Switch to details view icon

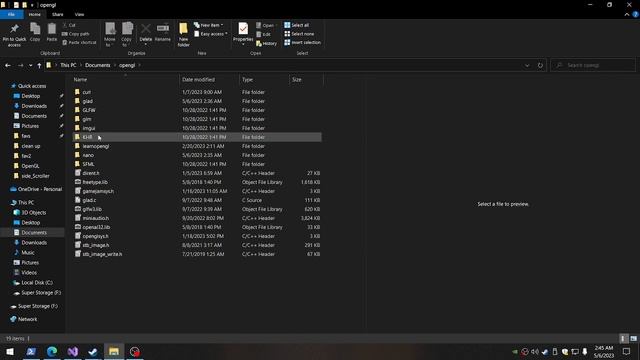point(623,338)
